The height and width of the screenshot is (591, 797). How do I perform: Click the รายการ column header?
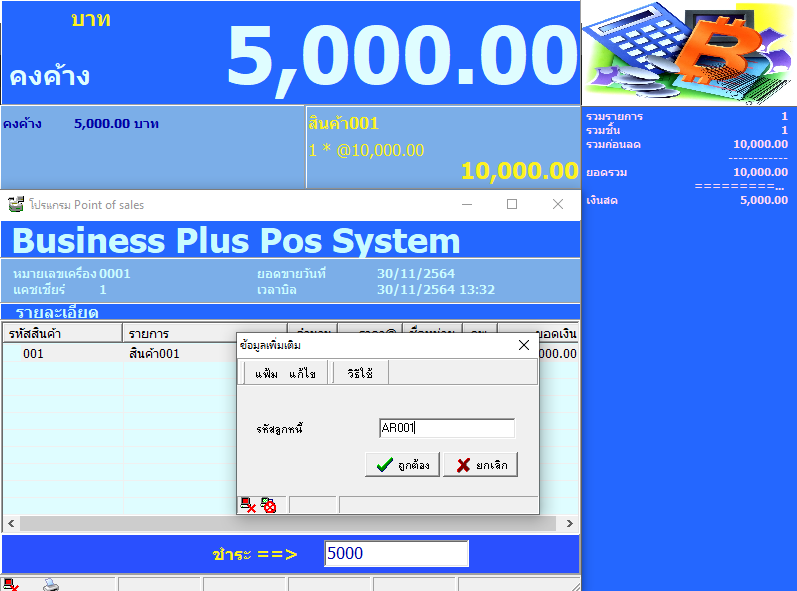[x=150, y=333]
